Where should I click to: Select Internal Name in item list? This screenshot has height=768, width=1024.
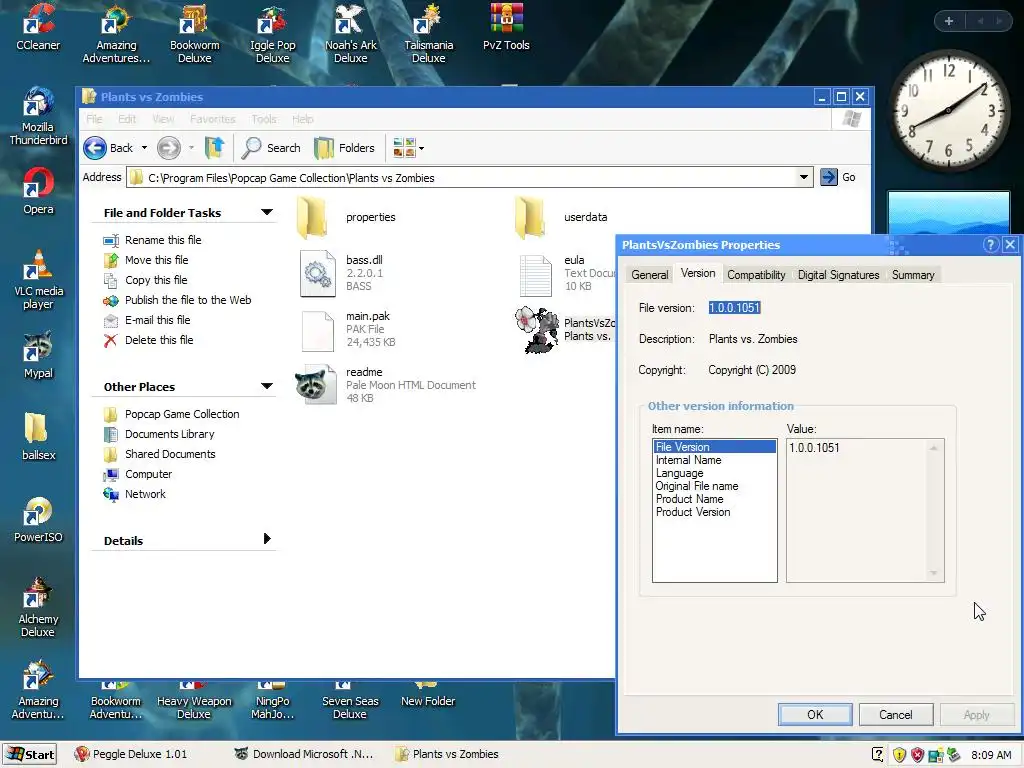tap(688, 460)
